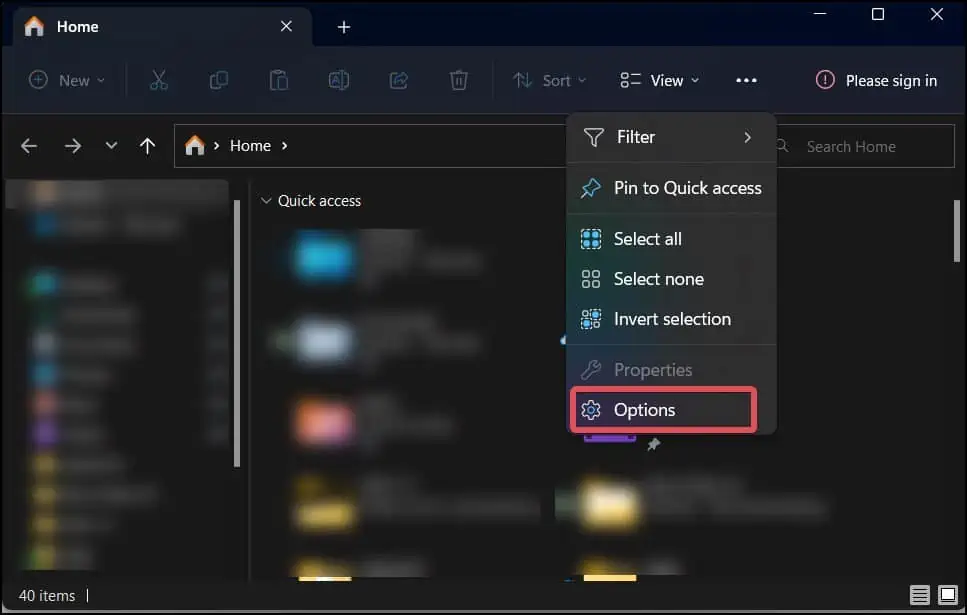
Task: Click the Paste icon in the toolbar
Action: pos(279,80)
